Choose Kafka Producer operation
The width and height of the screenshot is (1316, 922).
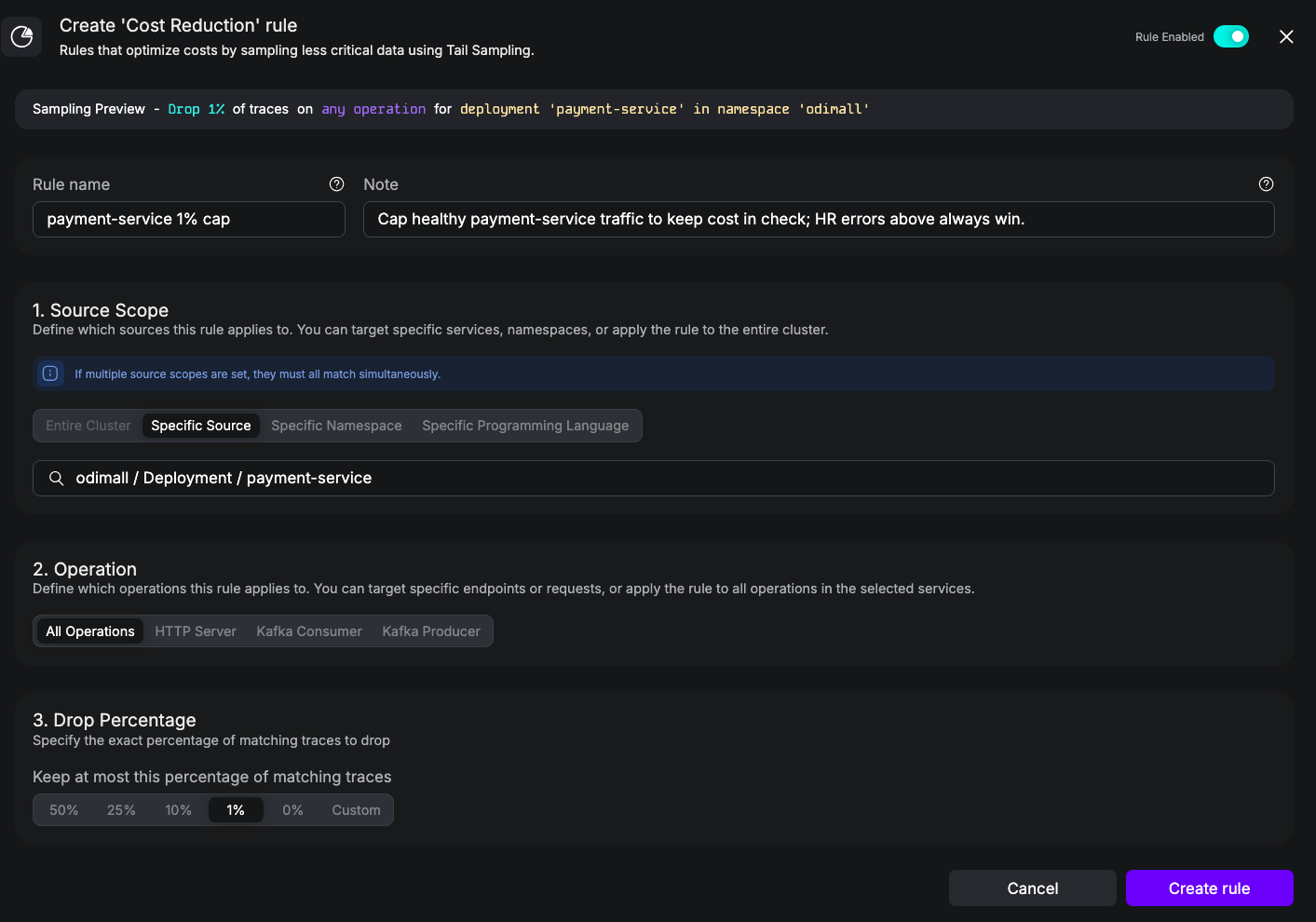click(x=431, y=631)
